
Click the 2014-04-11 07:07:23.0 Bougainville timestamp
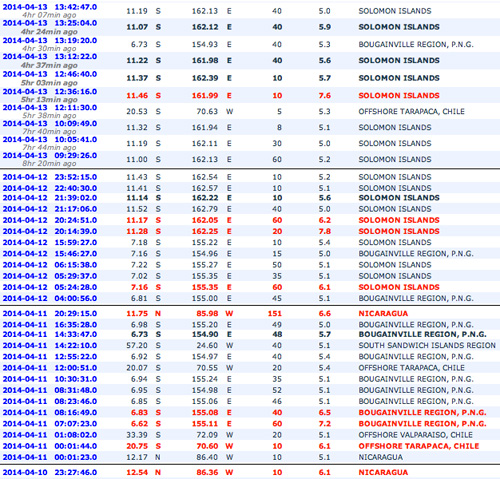click(x=50, y=424)
